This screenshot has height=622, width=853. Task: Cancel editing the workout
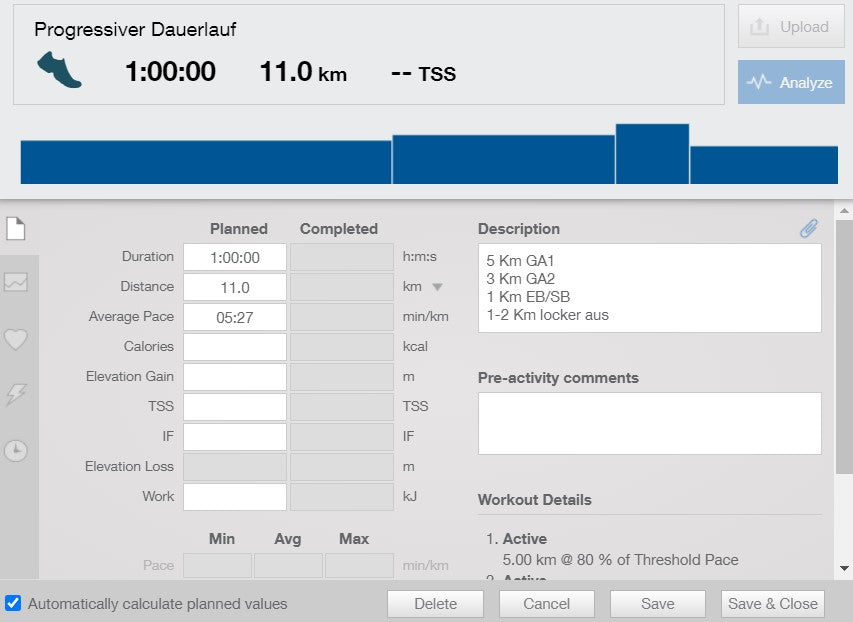(x=546, y=604)
